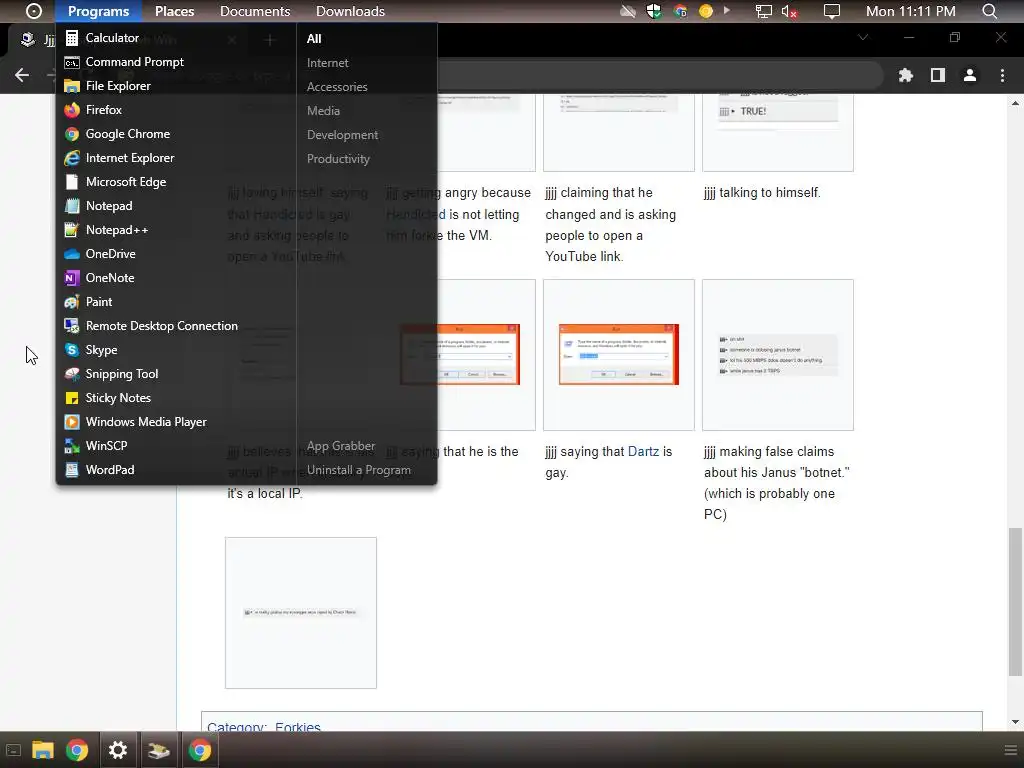
Task: Open the thumbnail captioned 'jjjj saying that Dartz is gay'
Action: (618, 355)
